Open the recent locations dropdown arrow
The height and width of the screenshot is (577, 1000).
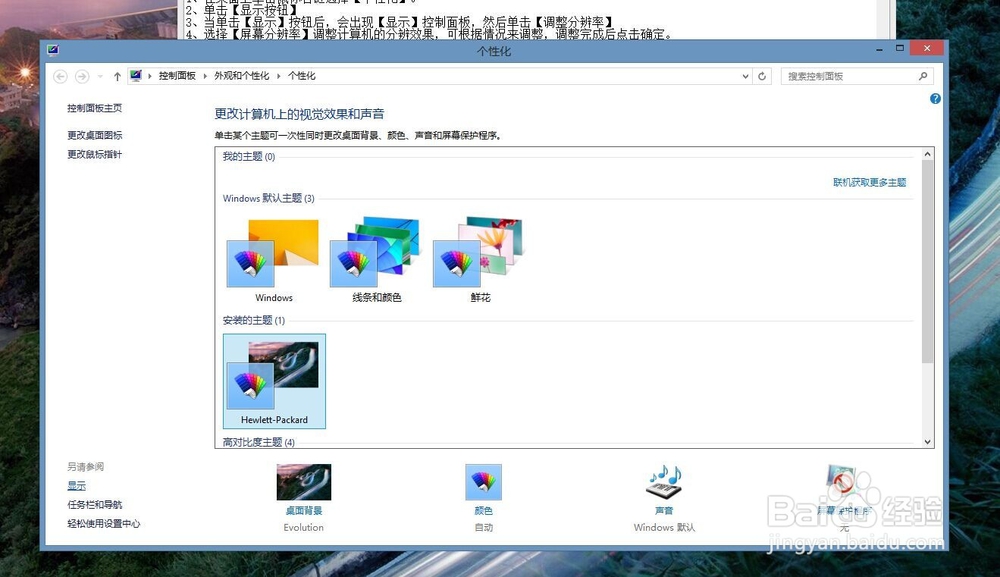(100, 77)
